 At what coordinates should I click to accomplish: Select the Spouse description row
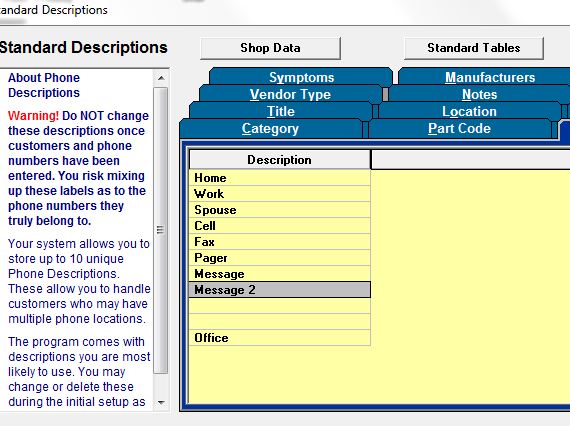click(280, 210)
